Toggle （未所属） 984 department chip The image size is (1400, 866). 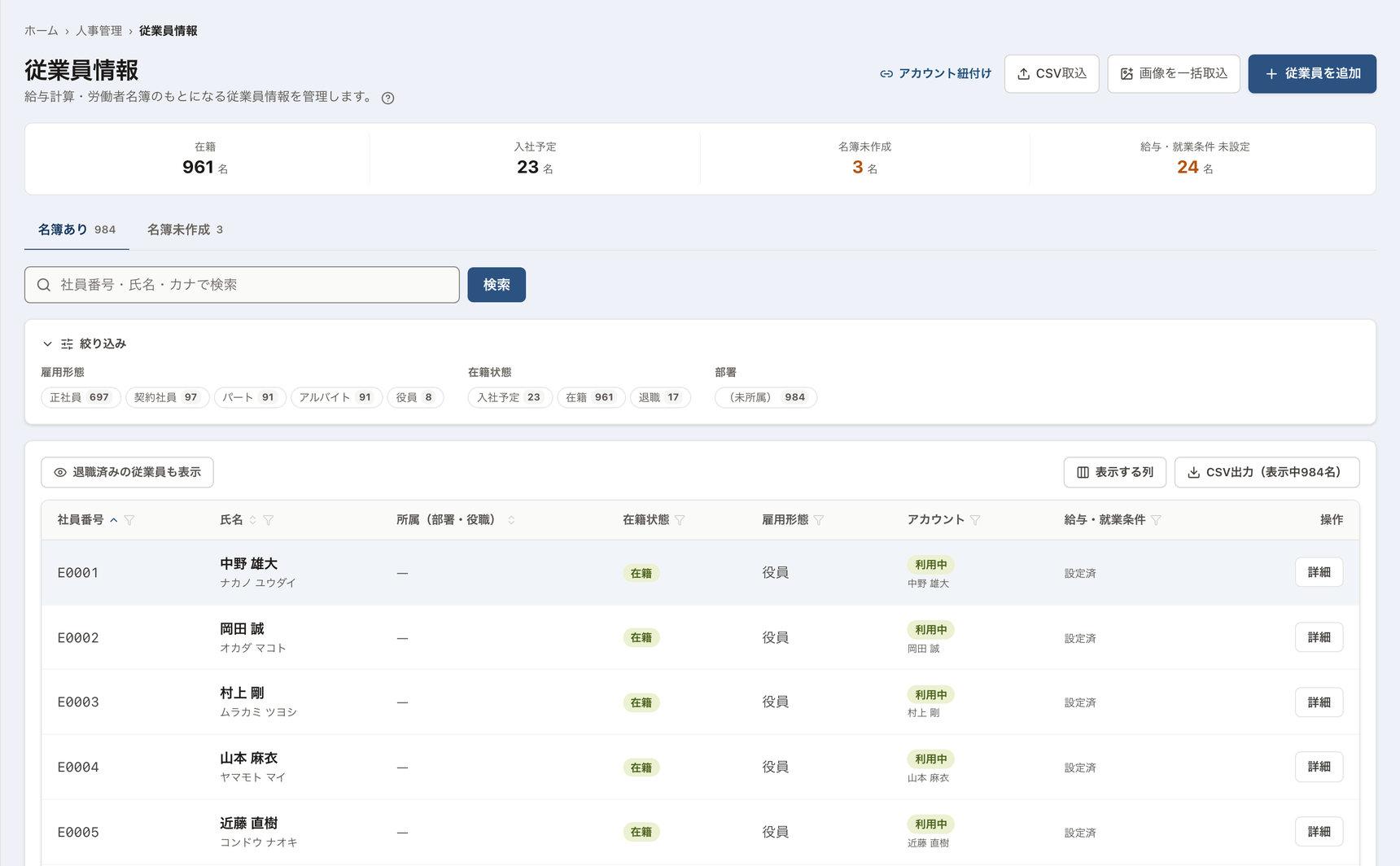[766, 397]
